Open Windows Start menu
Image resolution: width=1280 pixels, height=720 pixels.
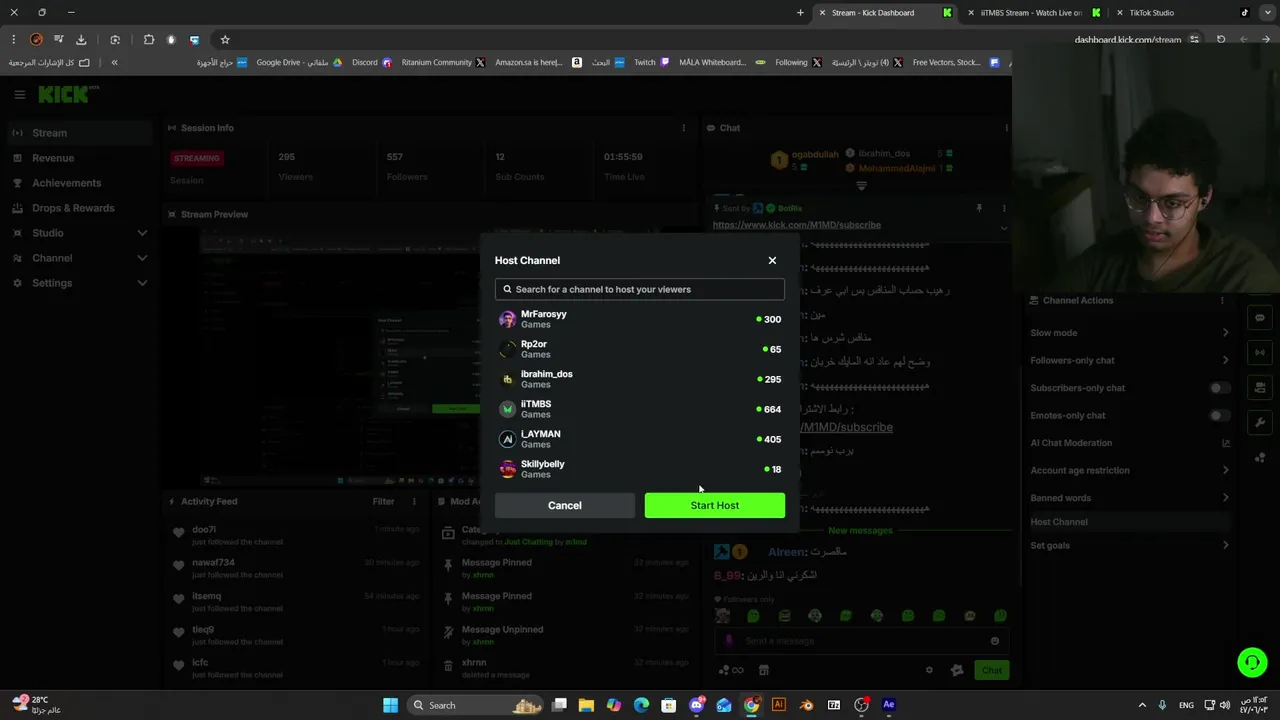coord(391,705)
